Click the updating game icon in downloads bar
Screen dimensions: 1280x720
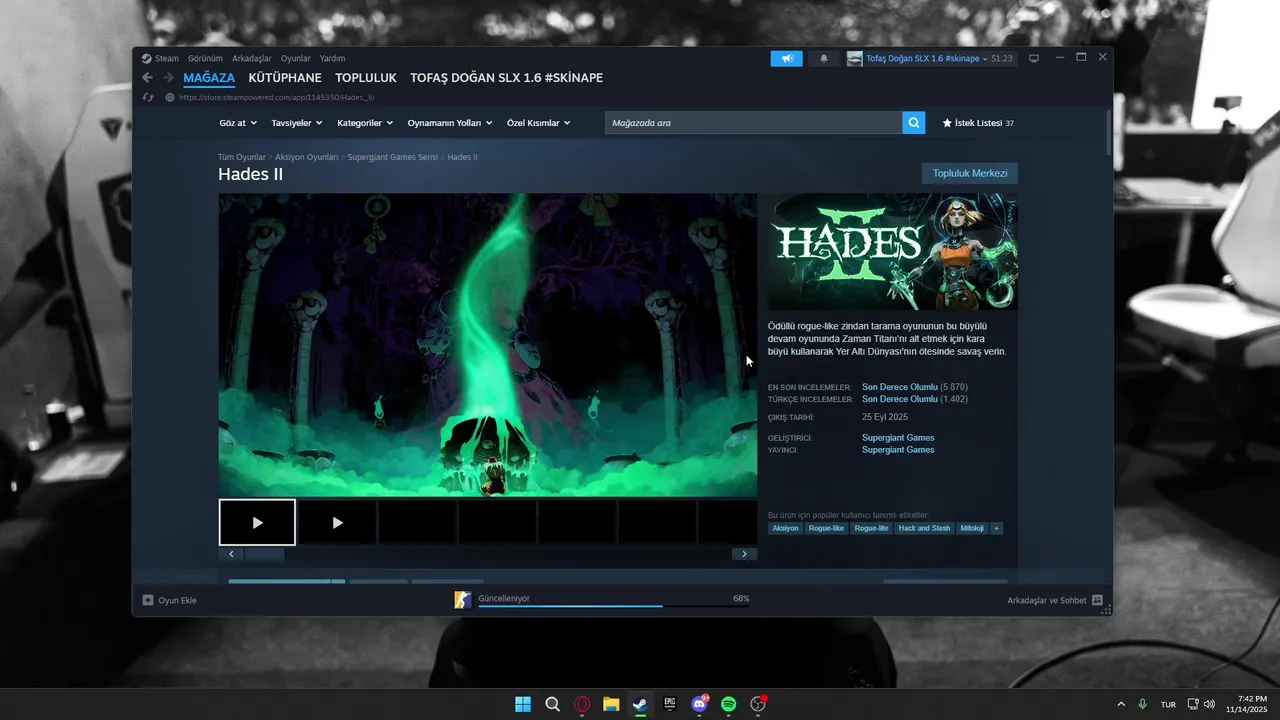(462, 600)
